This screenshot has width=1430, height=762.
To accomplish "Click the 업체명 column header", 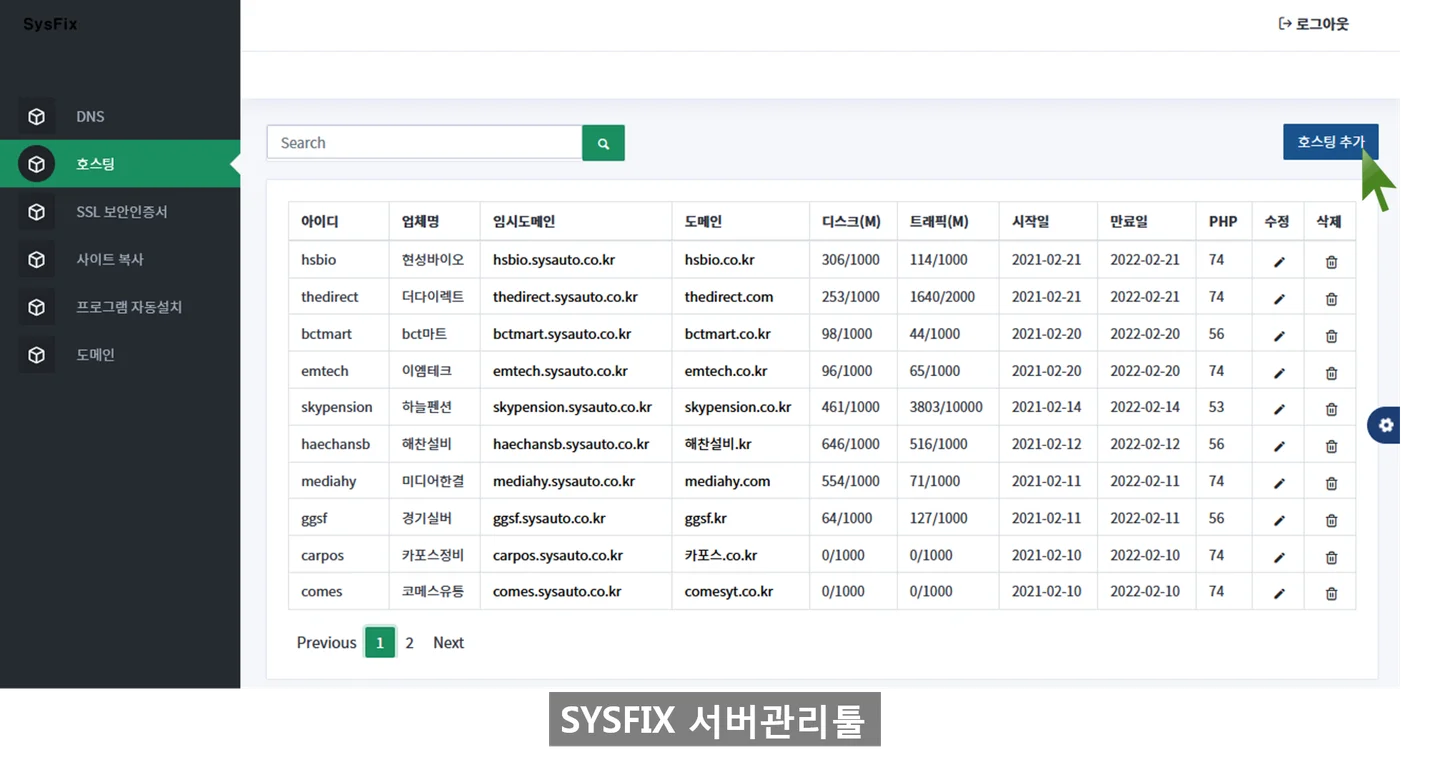I will (x=420, y=222).
